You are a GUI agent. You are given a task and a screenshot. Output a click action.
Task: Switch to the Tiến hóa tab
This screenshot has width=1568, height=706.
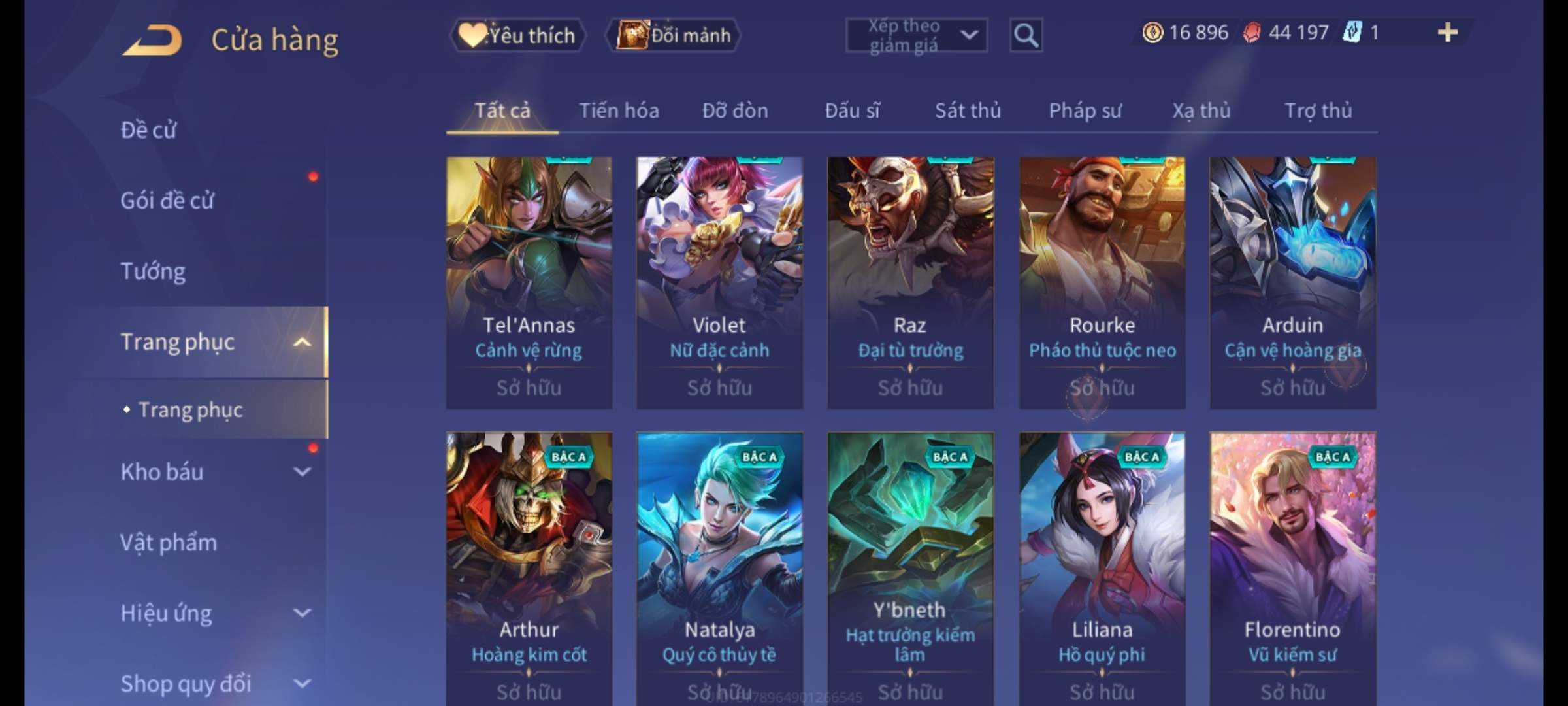click(619, 110)
